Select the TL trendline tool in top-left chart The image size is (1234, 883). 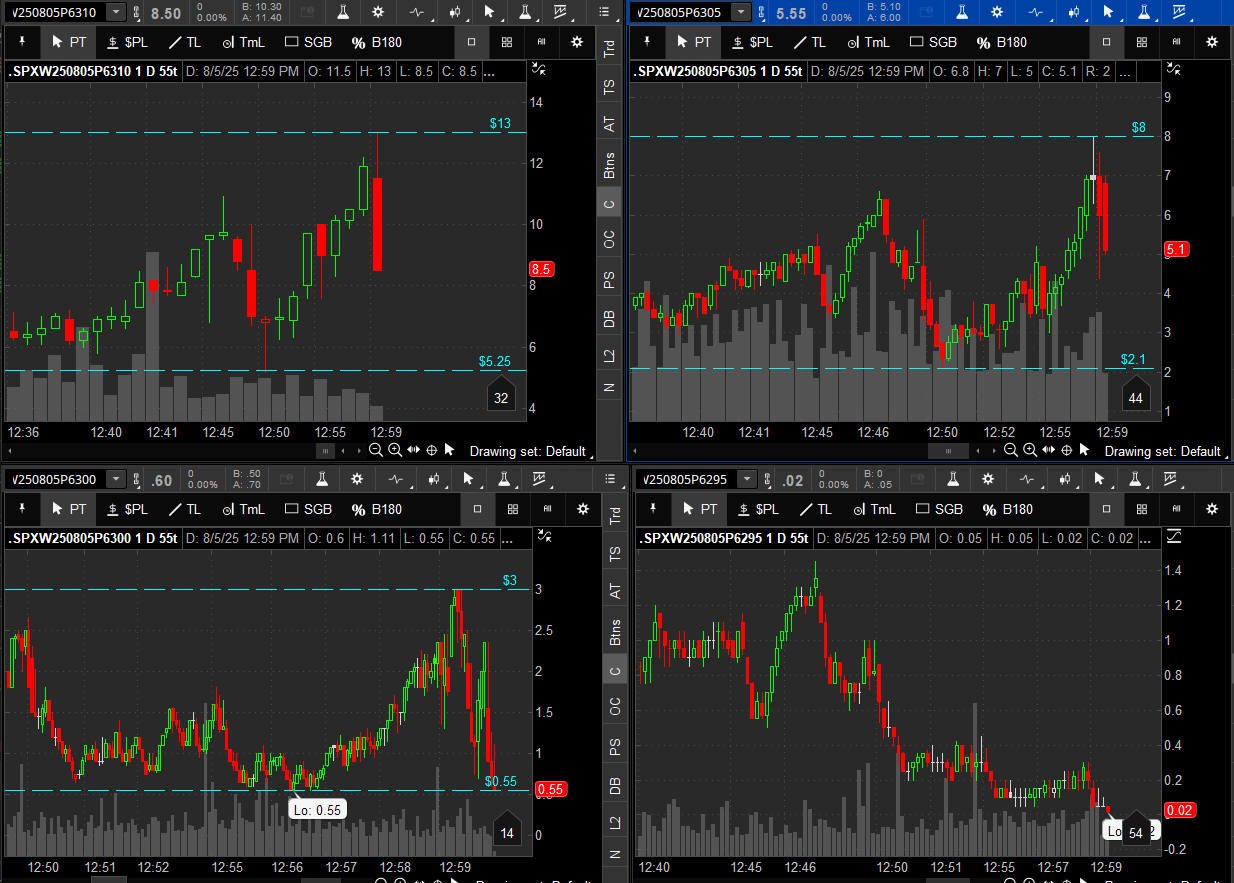[x=184, y=42]
